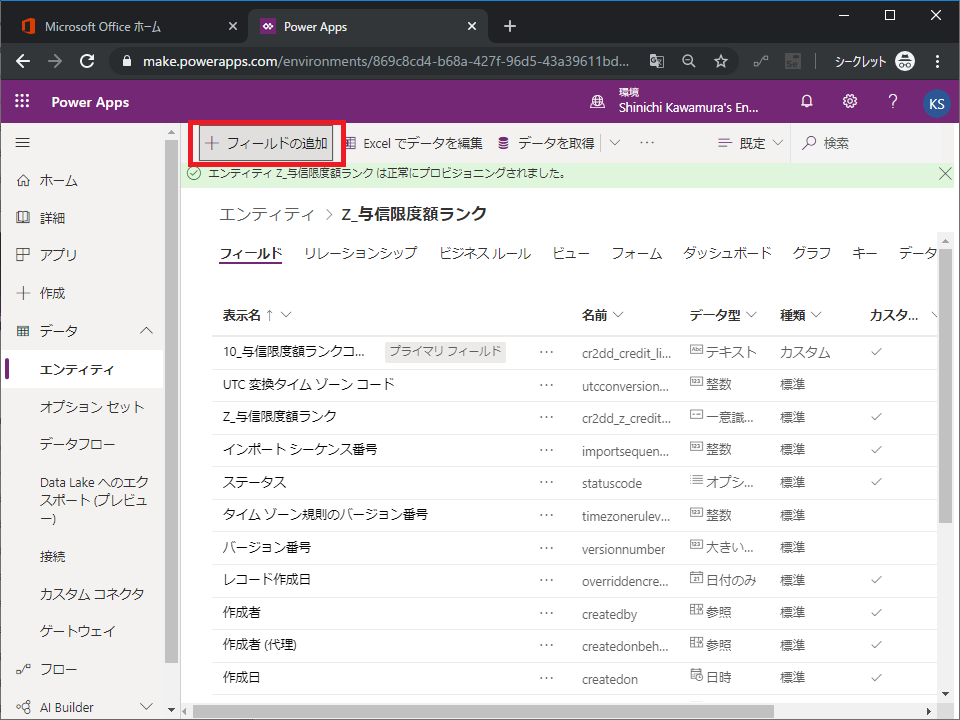
Task: Open more options for 作成者 row
Action: tap(546, 613)
